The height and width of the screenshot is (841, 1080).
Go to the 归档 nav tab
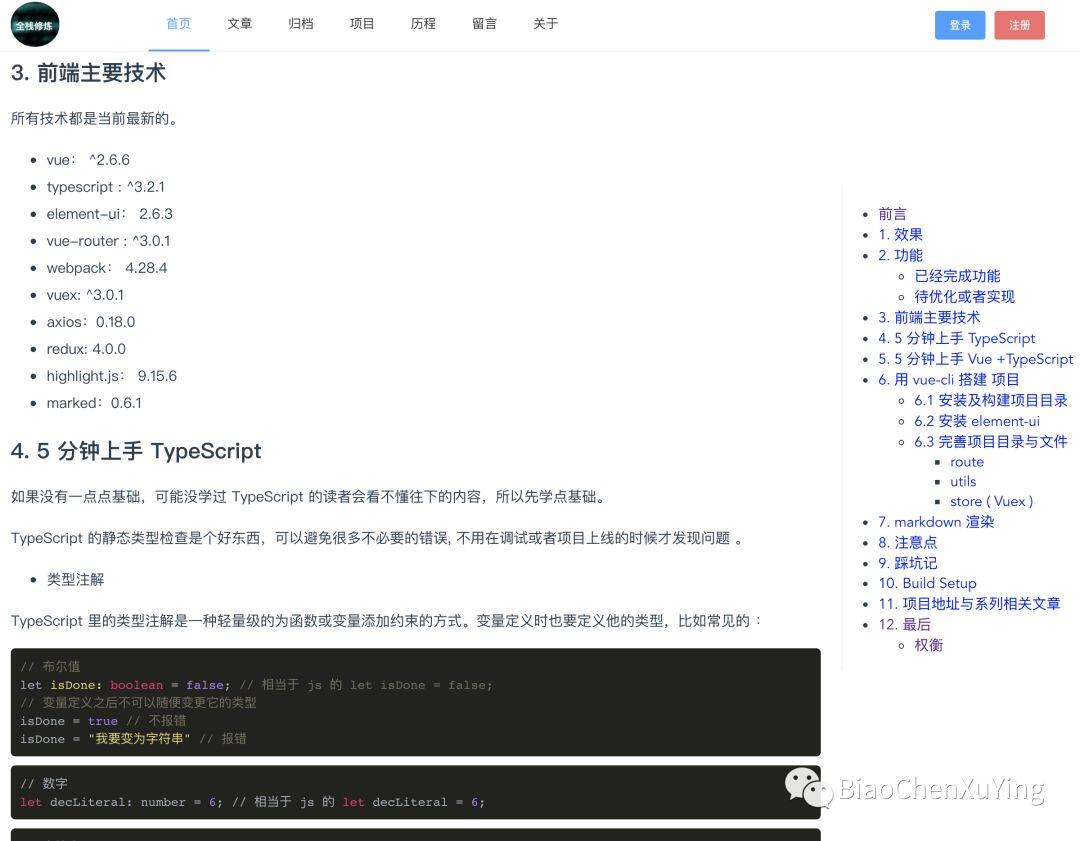point(301,24)
